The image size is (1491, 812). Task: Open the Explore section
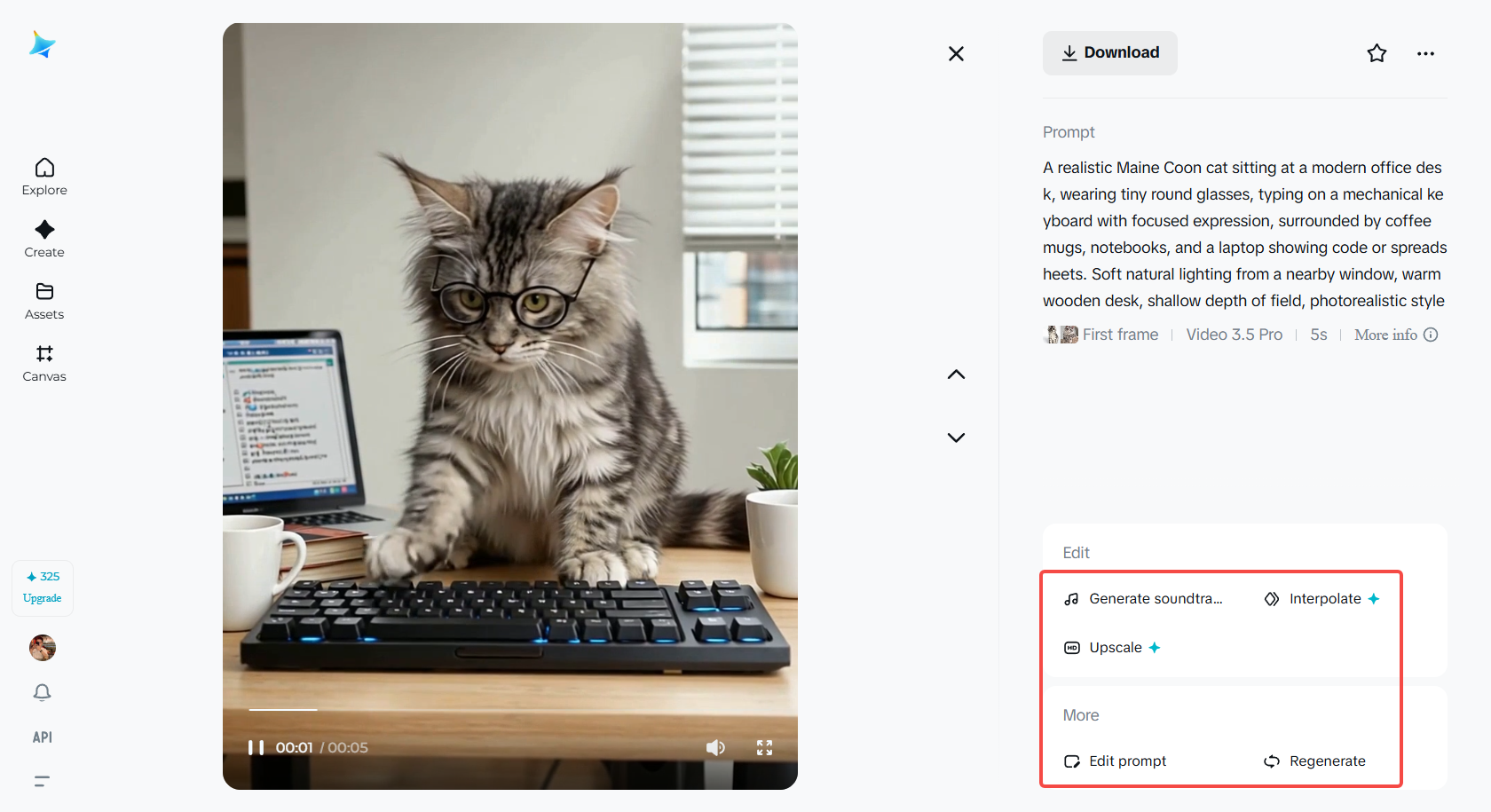coord(43,176)
